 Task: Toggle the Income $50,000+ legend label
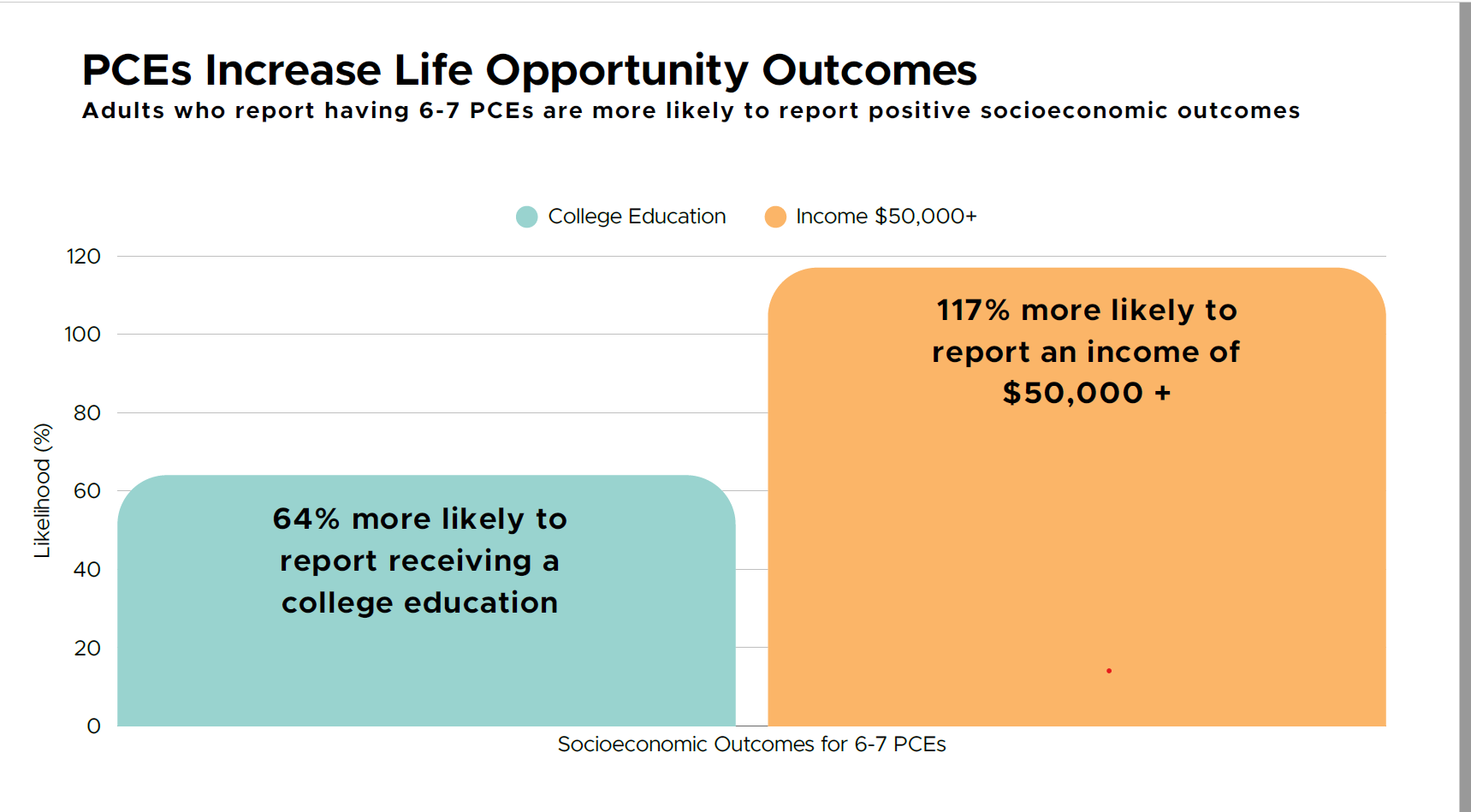(886, 216)
